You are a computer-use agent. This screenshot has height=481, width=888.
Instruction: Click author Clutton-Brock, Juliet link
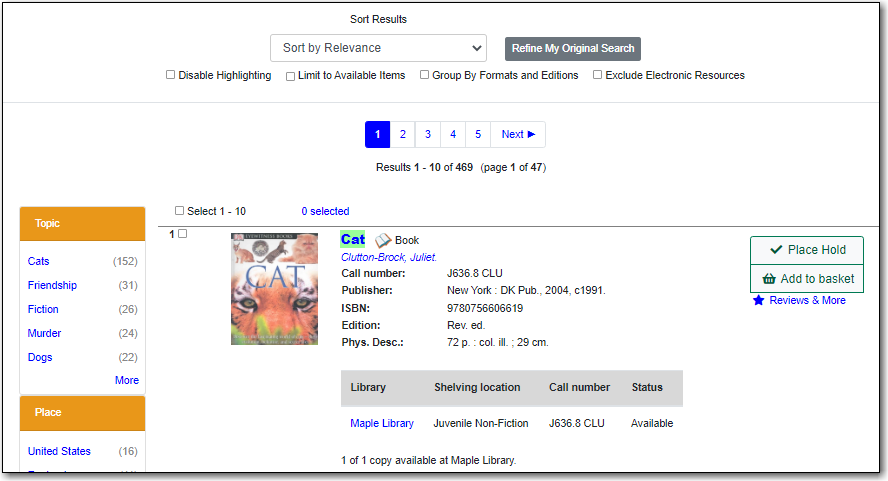(389, 257)
